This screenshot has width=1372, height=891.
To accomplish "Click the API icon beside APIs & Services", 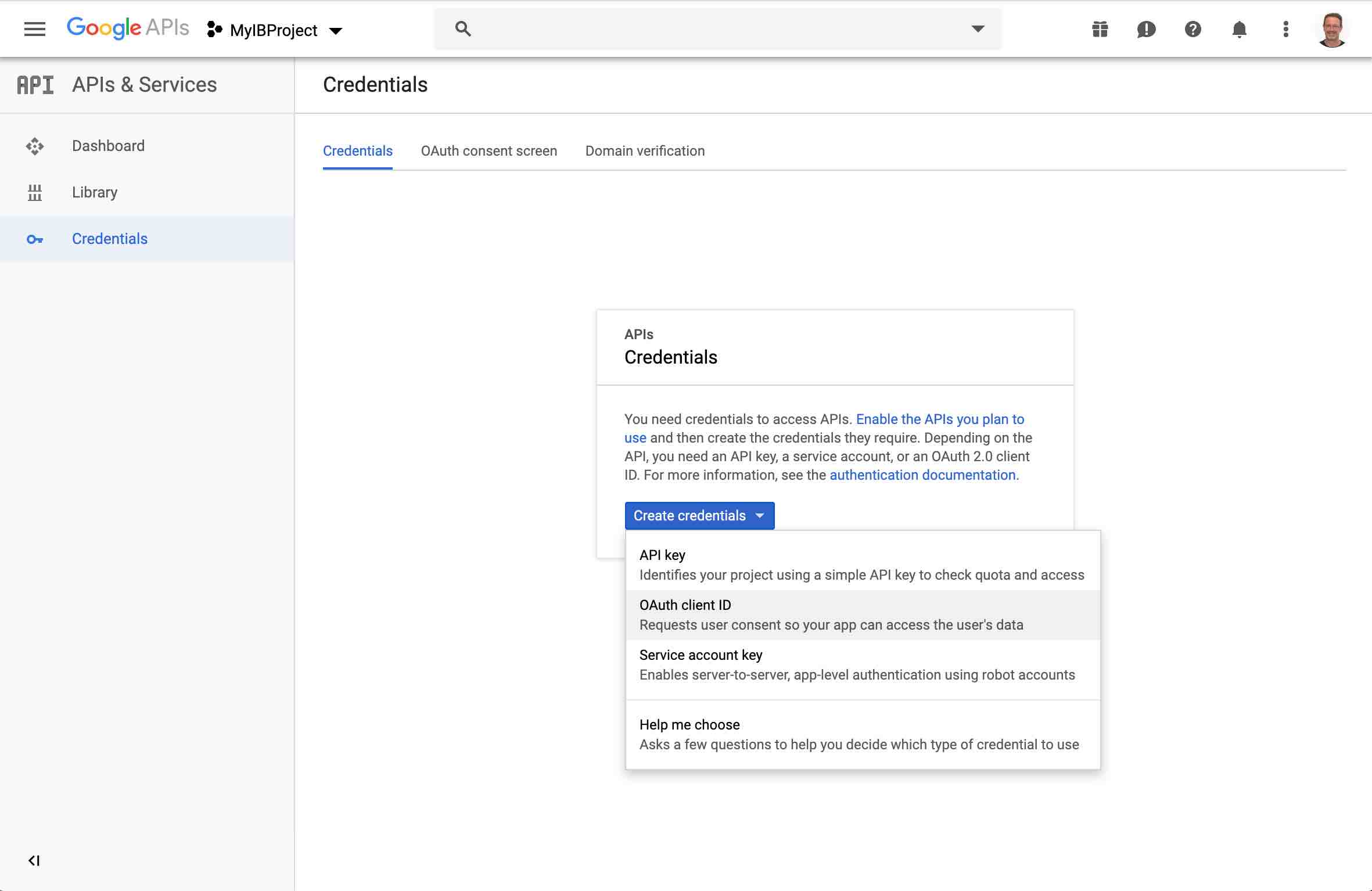I will 35,85.
